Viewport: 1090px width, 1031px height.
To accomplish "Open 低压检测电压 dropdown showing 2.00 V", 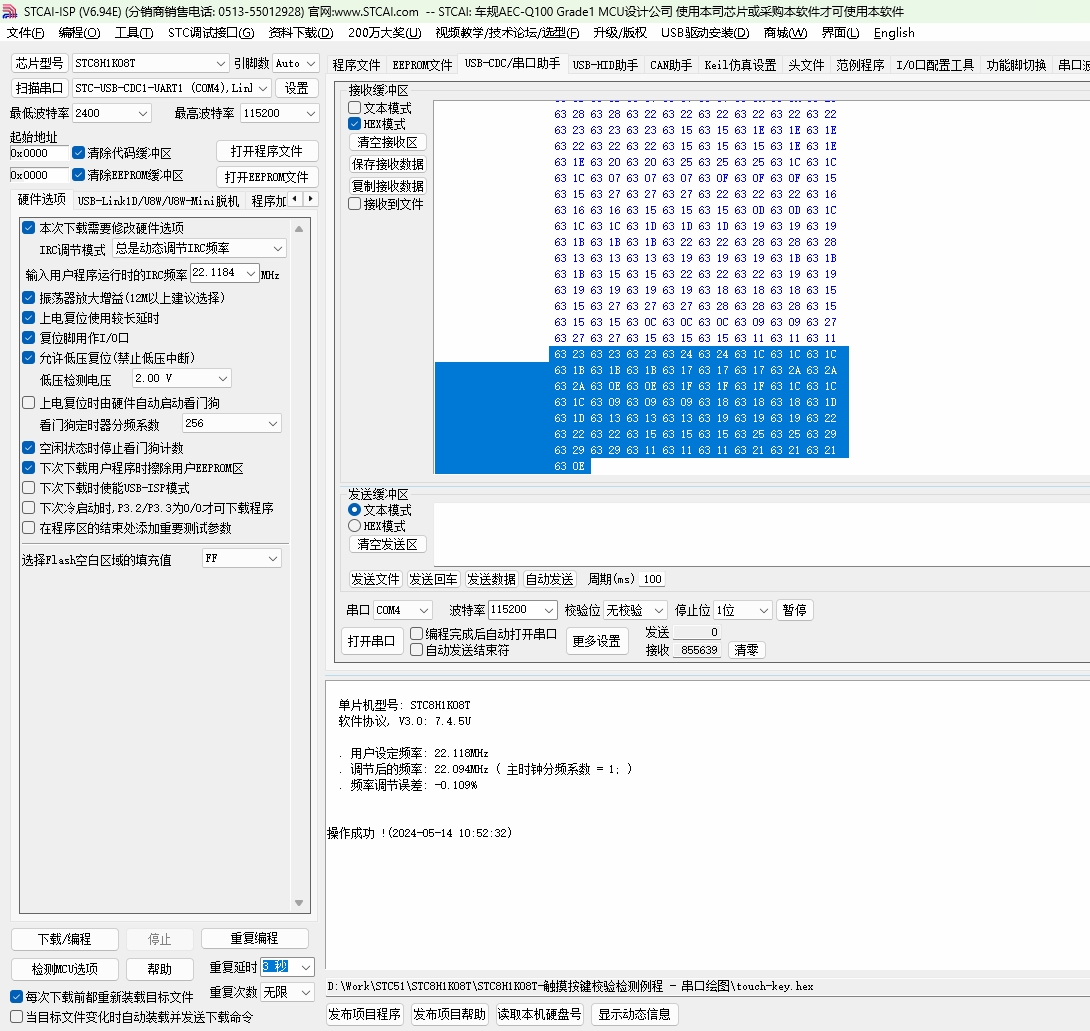I will (x=181, y=378).
